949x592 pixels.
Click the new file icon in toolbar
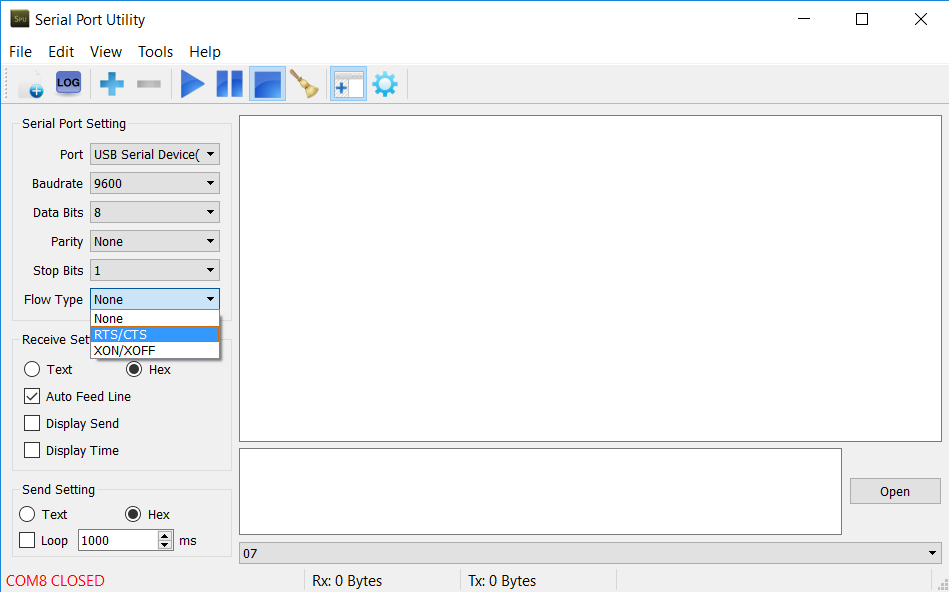(x=30, y=84)
